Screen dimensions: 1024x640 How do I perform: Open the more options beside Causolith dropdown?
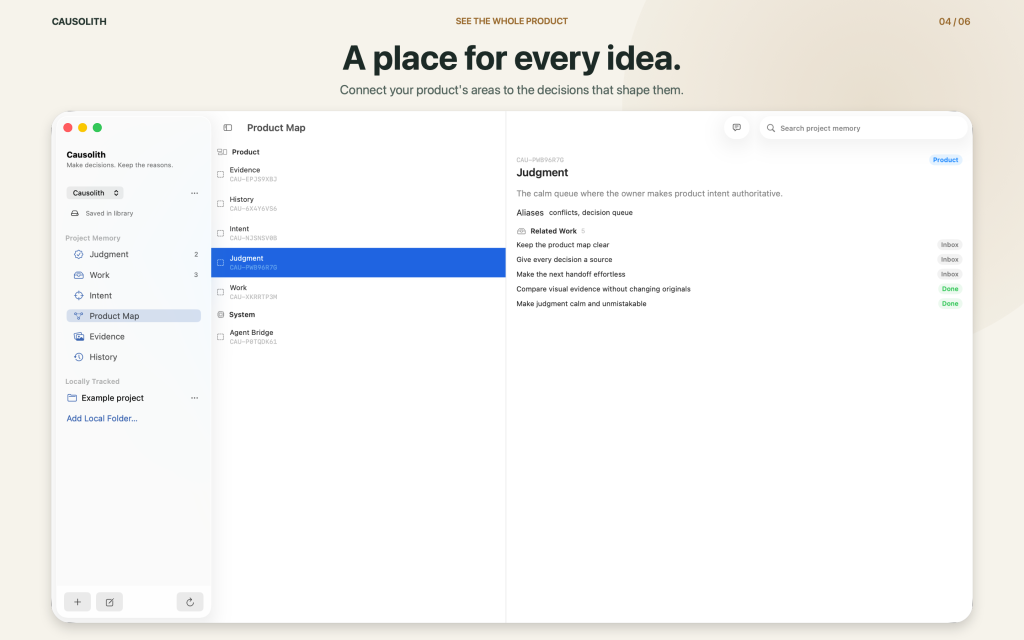(194, 193)
